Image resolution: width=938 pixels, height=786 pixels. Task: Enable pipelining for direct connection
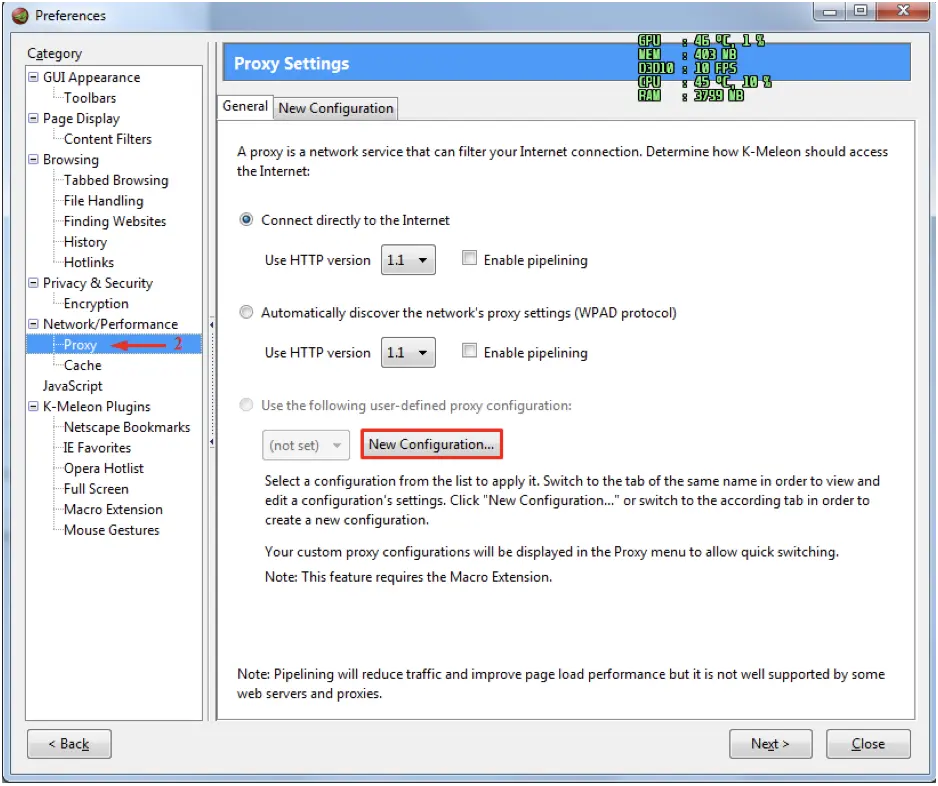click(469, 259)
